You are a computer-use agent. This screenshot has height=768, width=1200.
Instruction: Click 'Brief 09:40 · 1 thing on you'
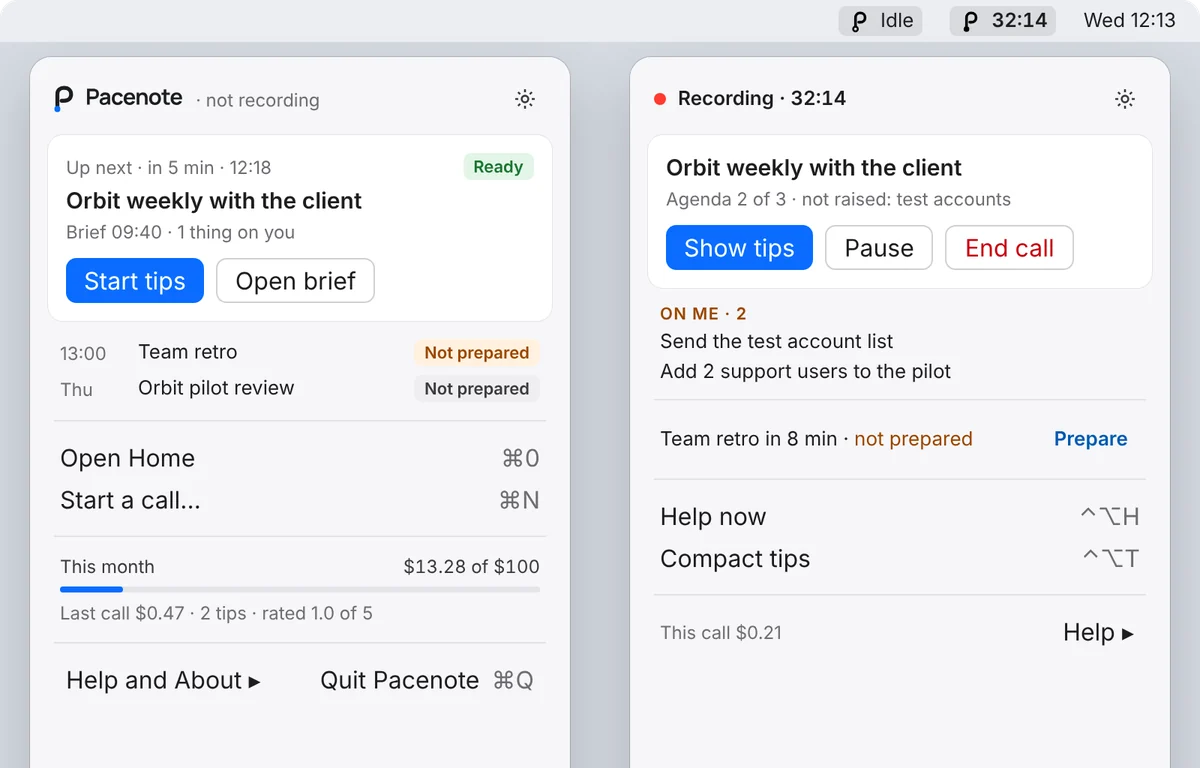click(180, 233)
